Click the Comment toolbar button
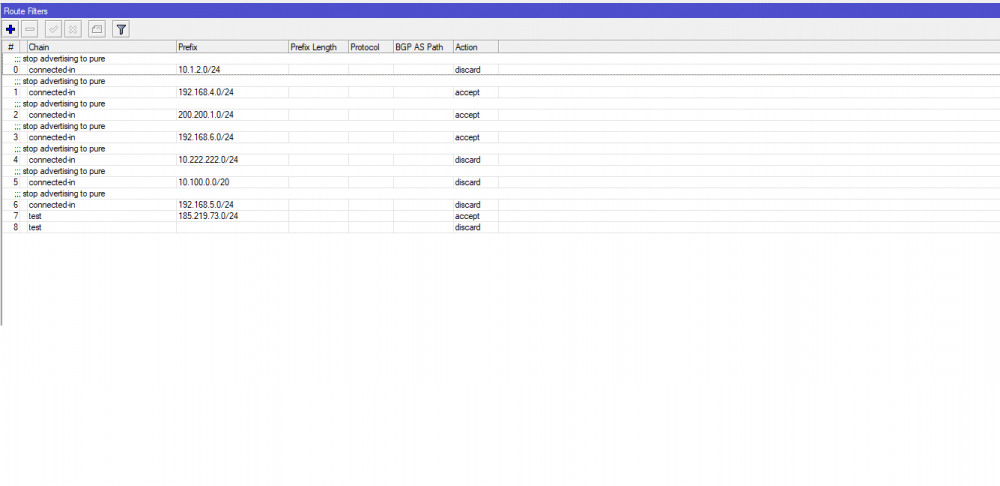 (96, 30)
